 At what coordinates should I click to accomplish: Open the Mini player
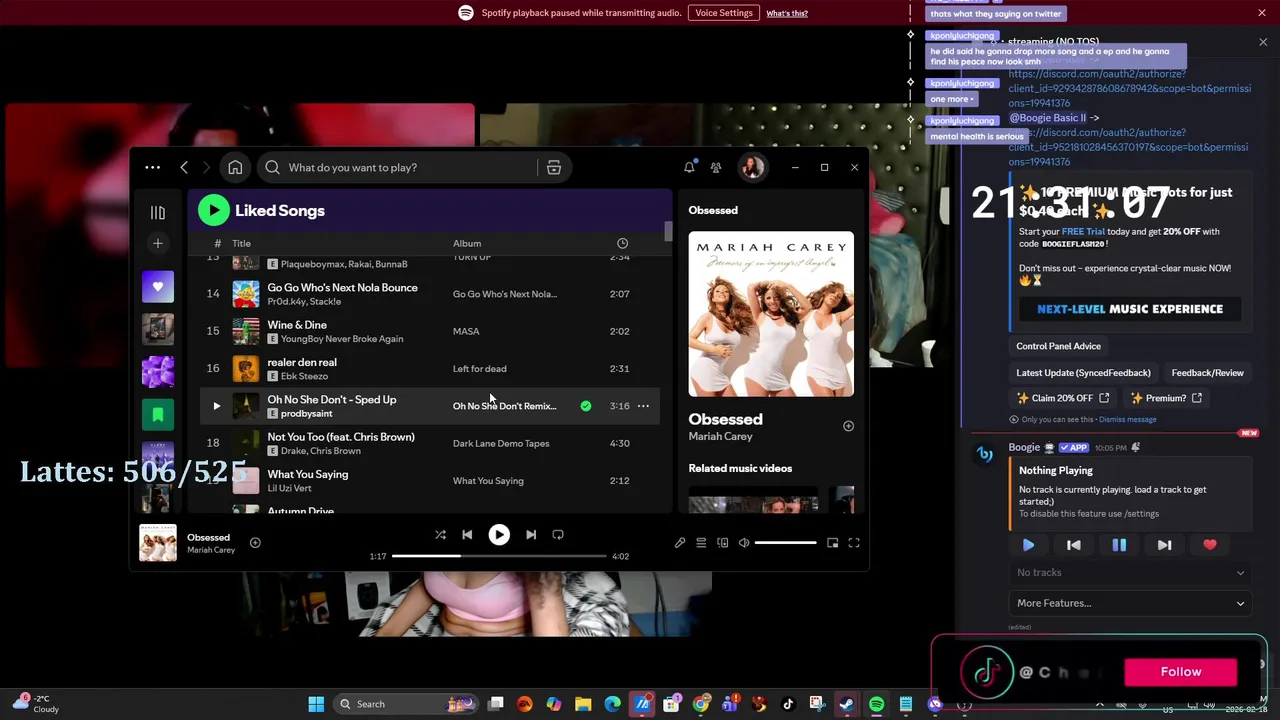tap(832, 543)
